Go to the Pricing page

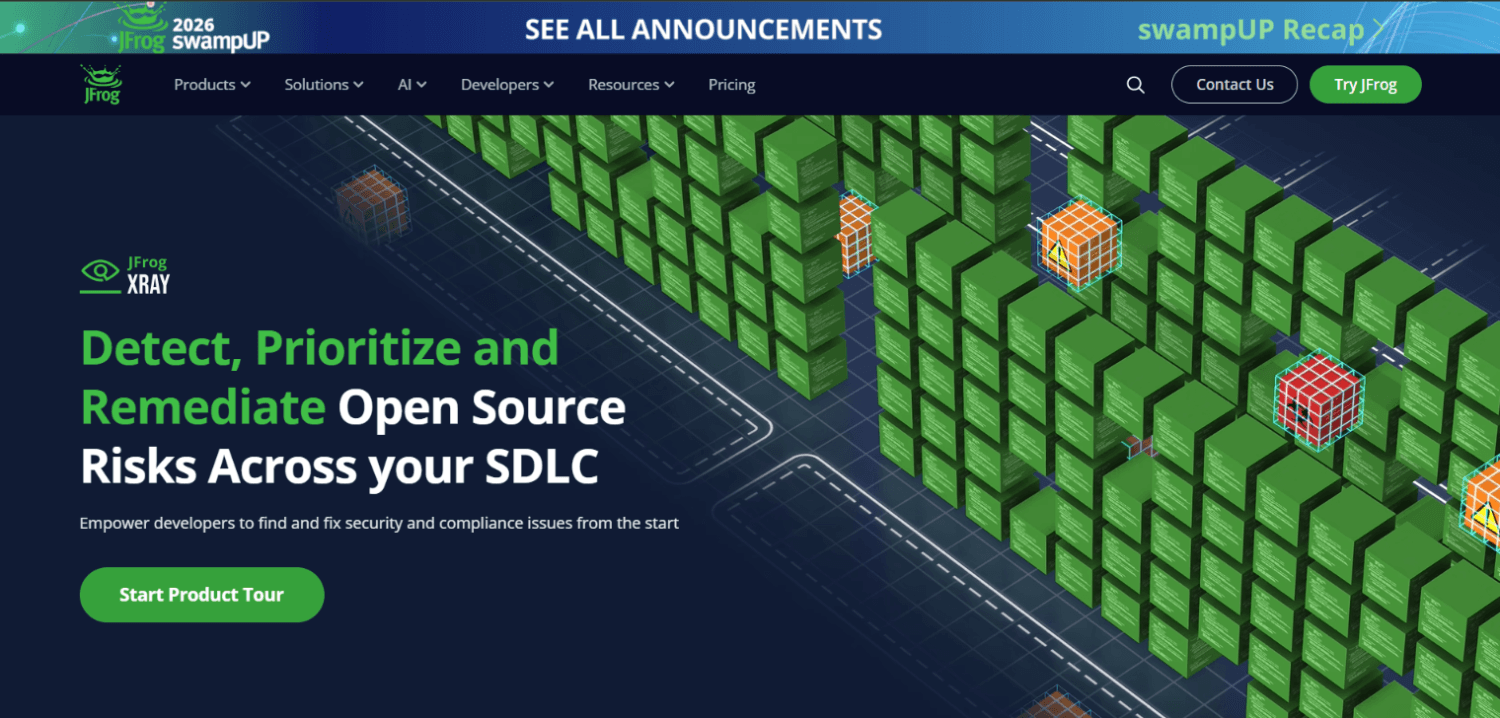point(732,85)
